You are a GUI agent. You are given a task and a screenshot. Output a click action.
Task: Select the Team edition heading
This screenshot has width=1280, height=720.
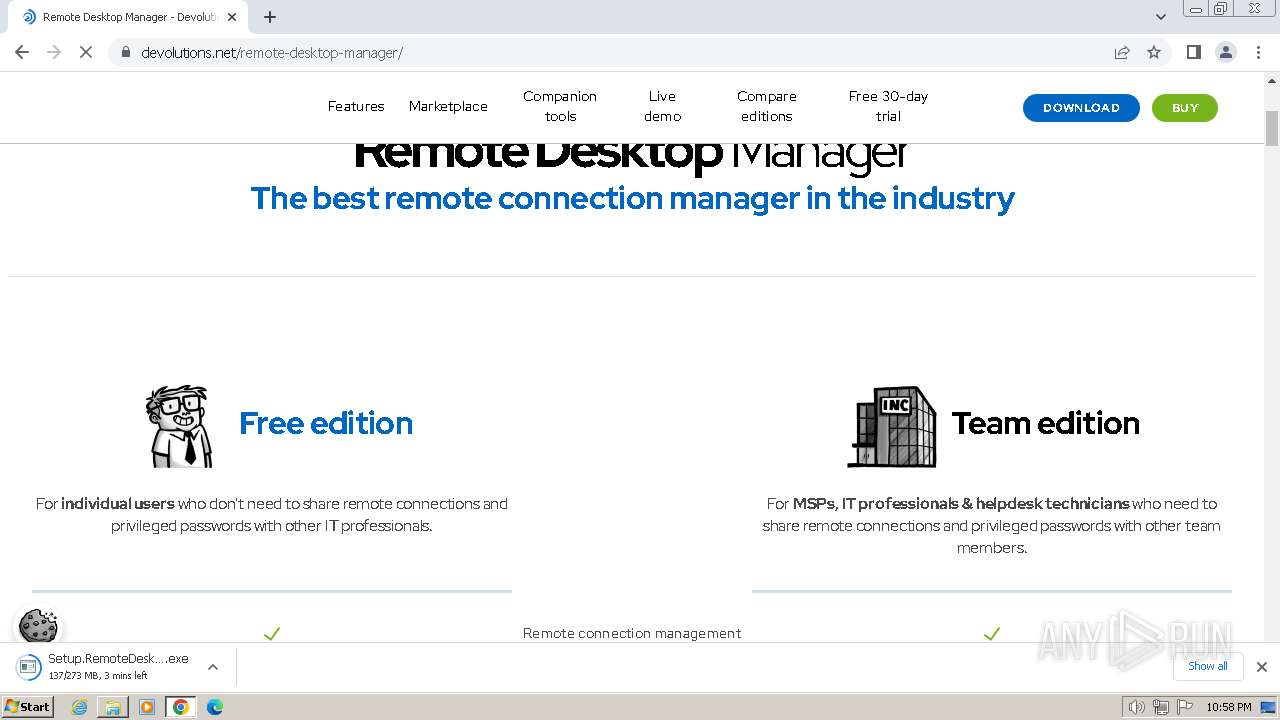[1046, 423]
